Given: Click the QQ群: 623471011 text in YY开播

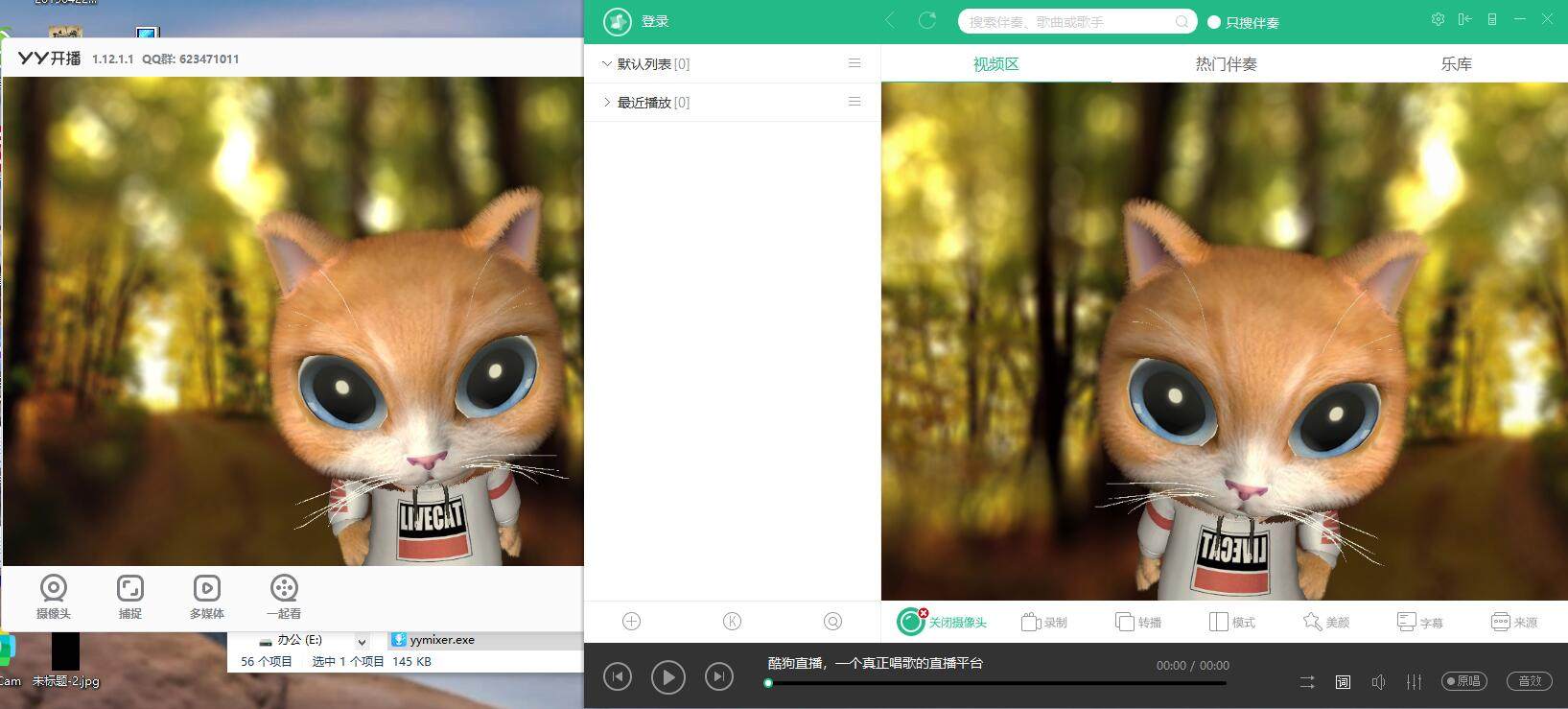Looking at the screenshot, I should pyautogui.click(x=191, y=59).
